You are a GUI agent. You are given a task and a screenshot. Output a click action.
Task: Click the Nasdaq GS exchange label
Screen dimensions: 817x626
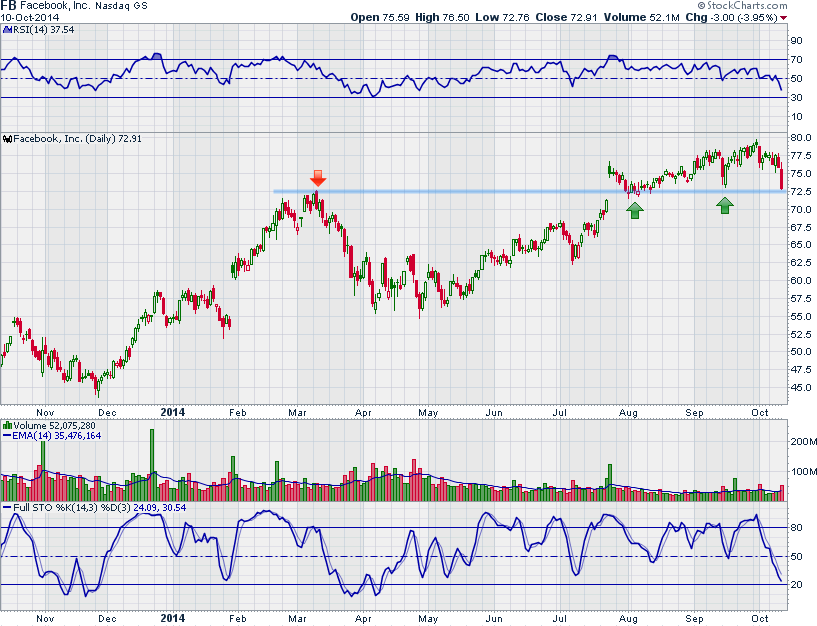121,6
